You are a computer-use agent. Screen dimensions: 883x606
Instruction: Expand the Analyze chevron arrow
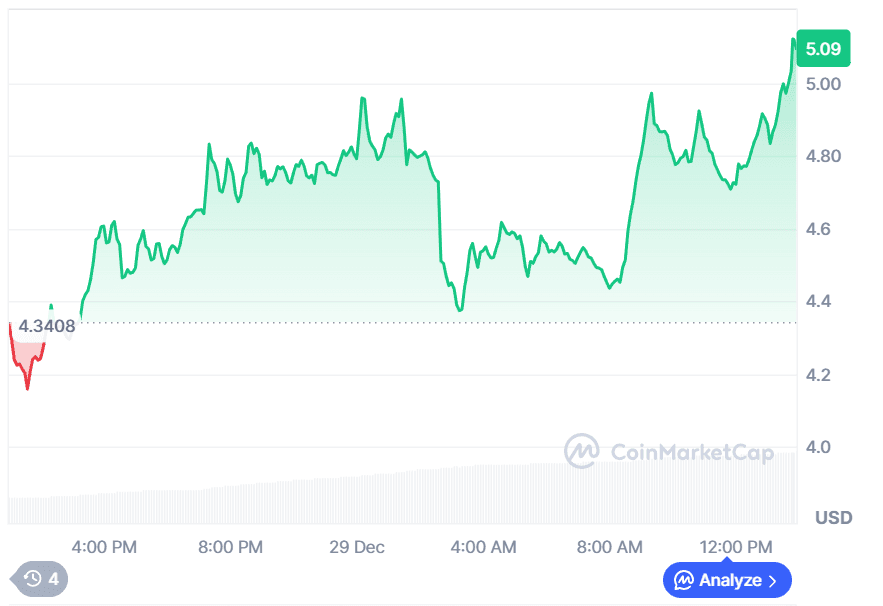pos(772,580)
